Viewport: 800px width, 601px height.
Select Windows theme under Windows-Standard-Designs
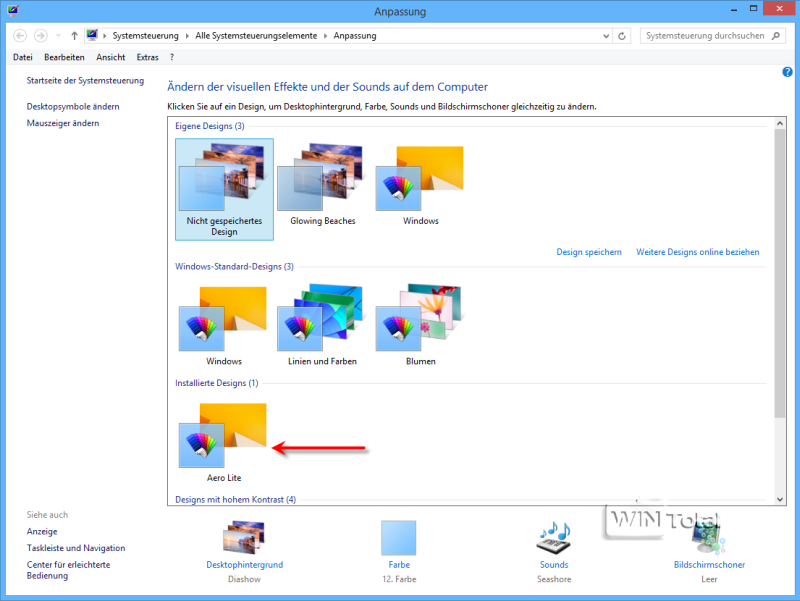point(223,325)
